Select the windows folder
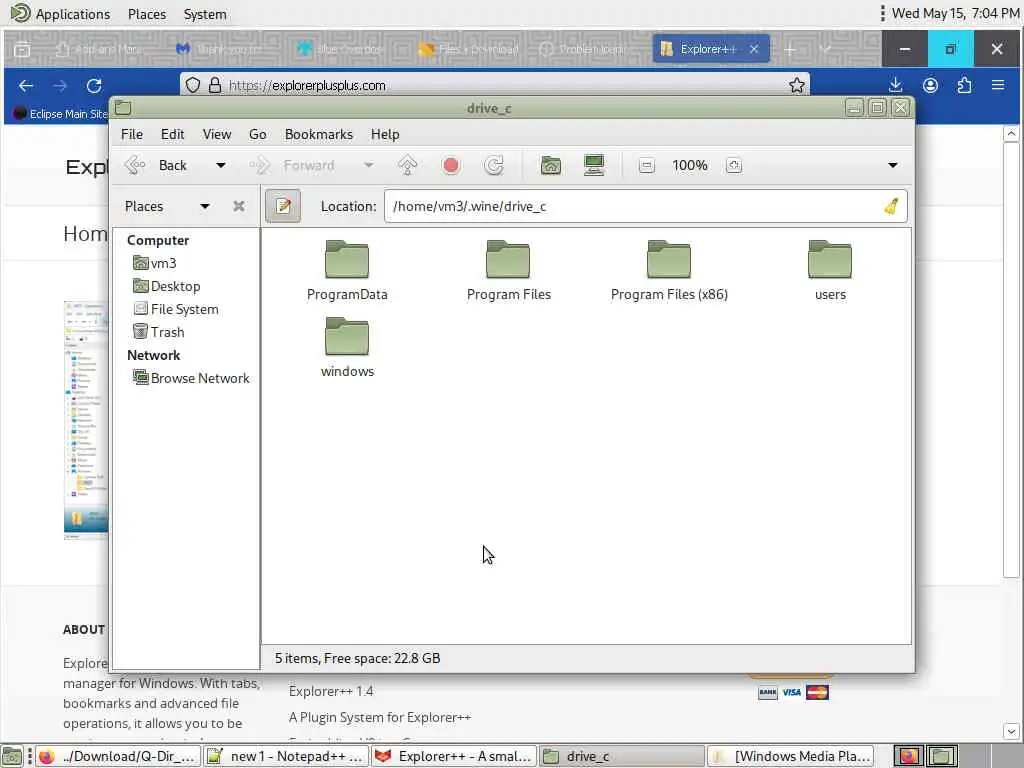The width and height of the screenshot is (1024, 768). [347, 347]
